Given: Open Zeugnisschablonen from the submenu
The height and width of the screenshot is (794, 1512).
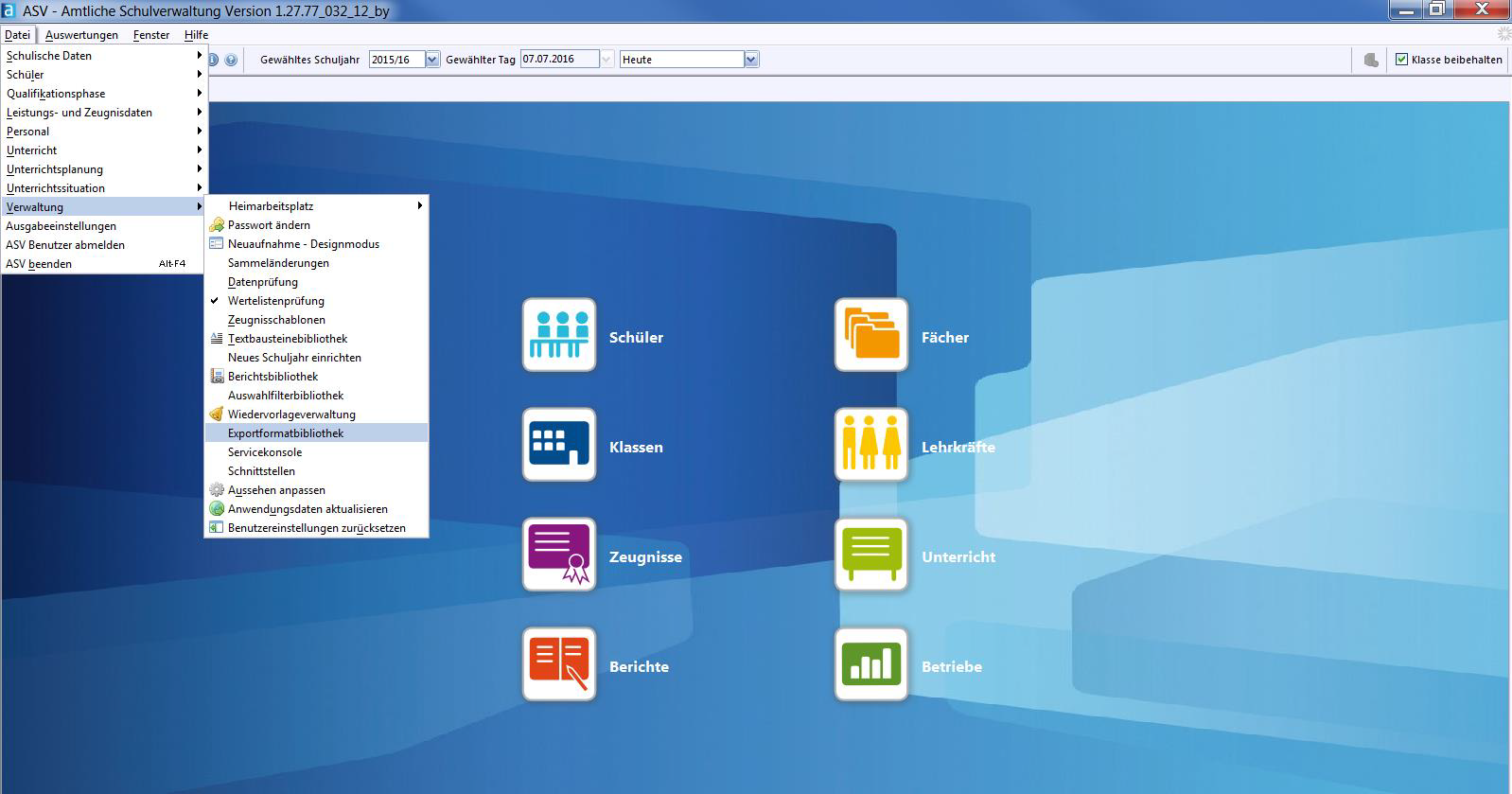Looking at the screenshot, I should 316,320.
